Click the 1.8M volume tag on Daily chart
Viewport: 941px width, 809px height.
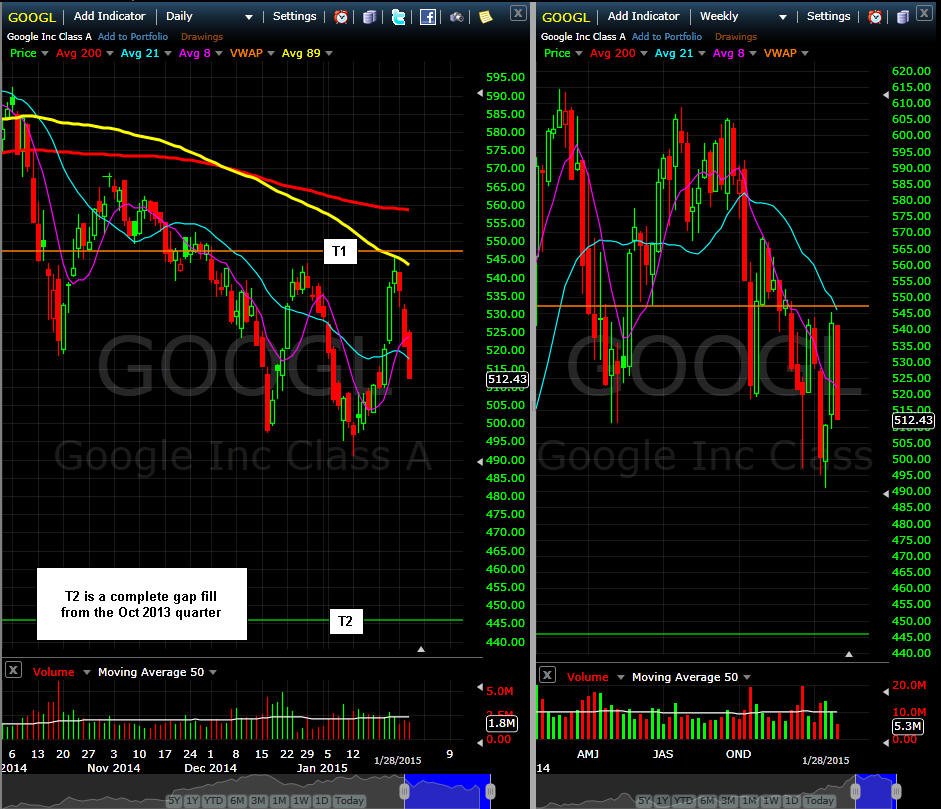(501, 723)
